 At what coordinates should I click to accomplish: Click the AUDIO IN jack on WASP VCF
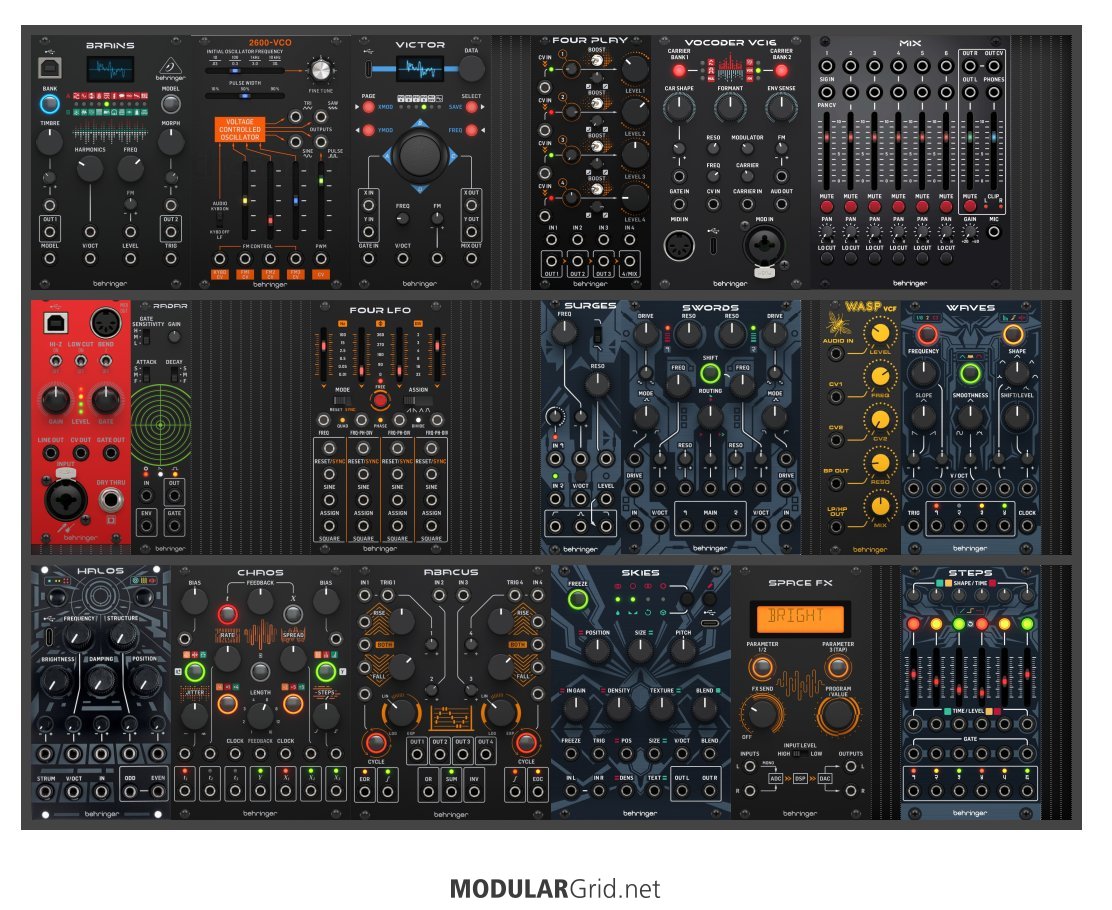[x=836, y=353]
